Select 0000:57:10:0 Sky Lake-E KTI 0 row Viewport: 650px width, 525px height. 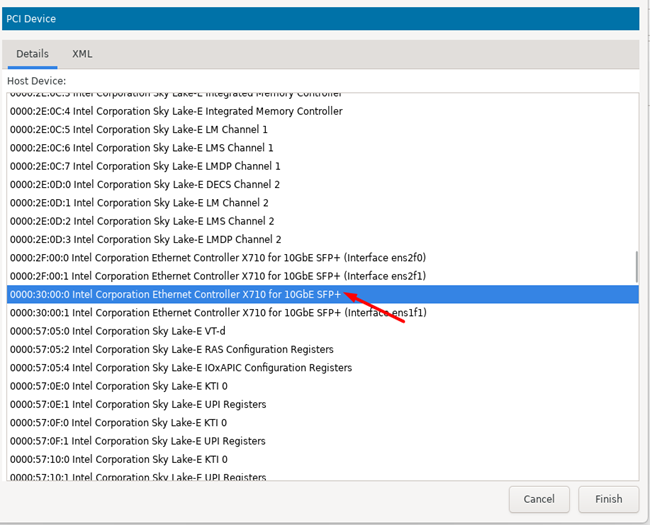[x=323, y=459]
